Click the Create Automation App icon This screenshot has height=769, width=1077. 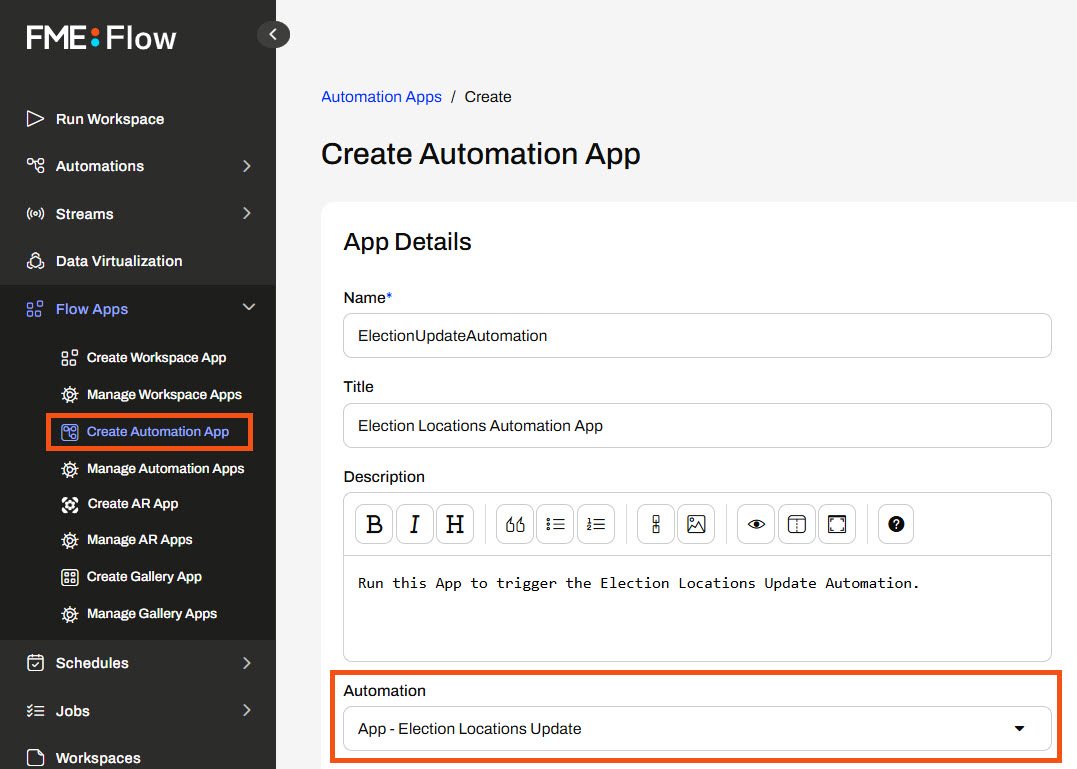click(x=69, y=432)
